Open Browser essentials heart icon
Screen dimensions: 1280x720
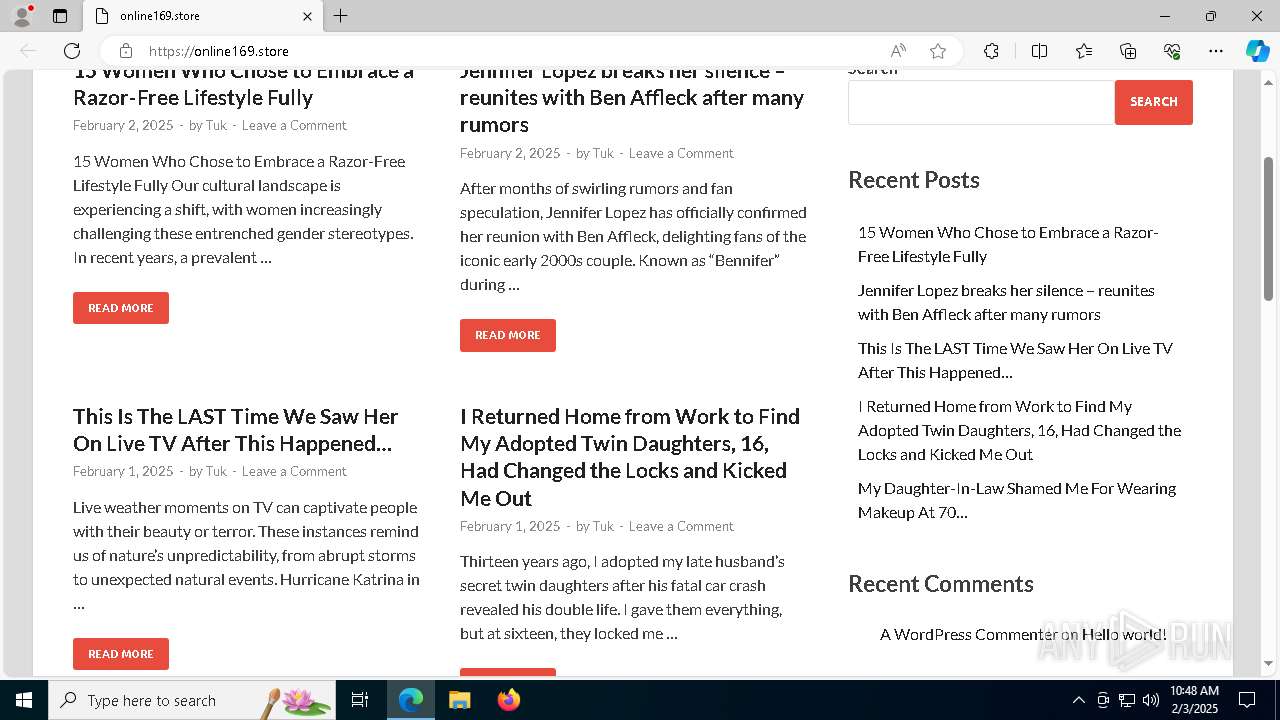click(x=1172, y=51)
